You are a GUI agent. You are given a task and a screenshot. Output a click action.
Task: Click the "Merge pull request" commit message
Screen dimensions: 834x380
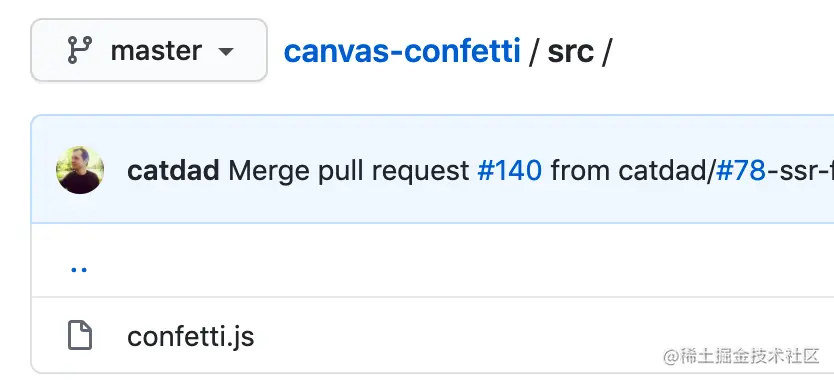pyautogui.click(x=348, y=171)
